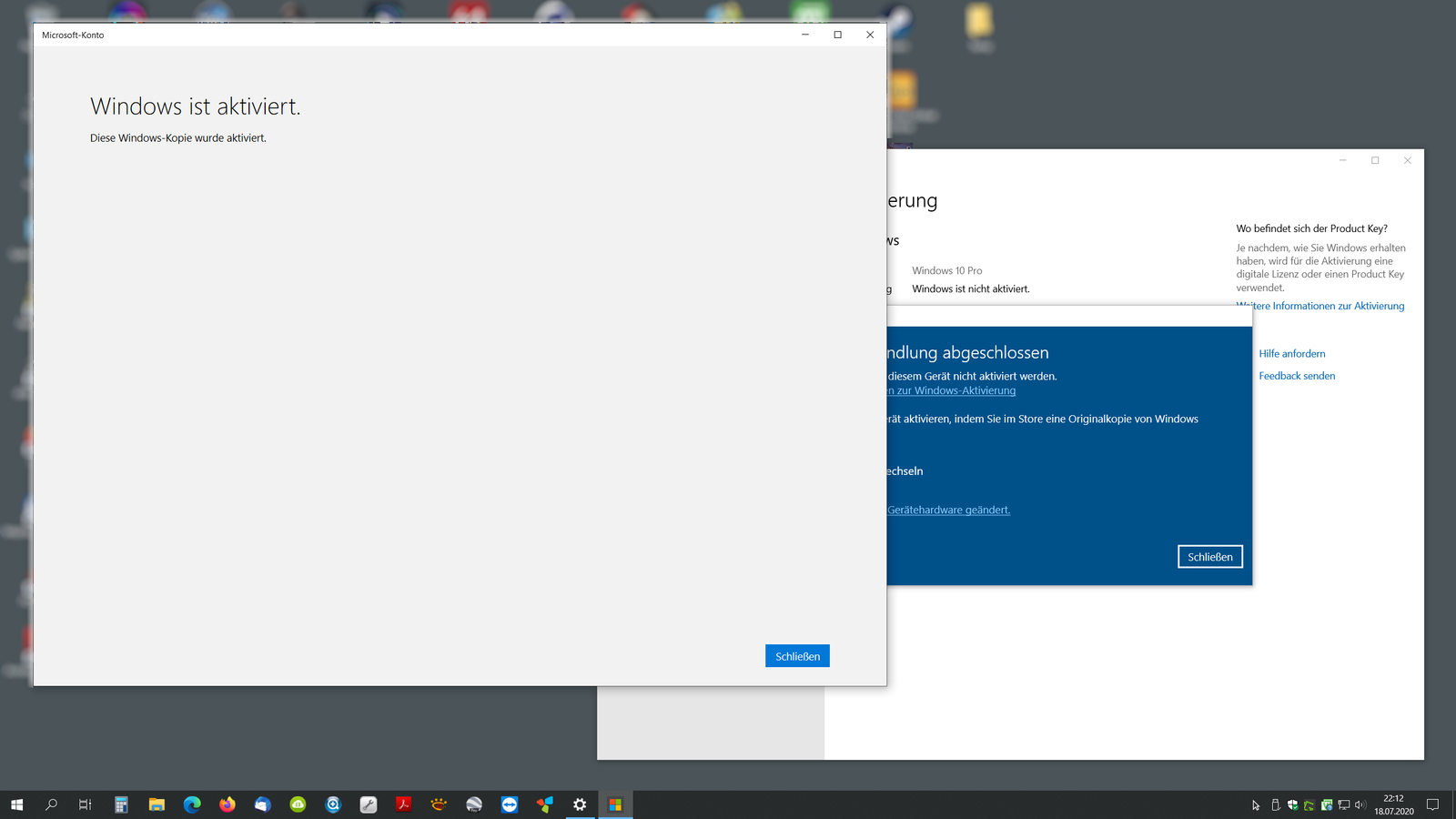Click the safely remove USB tray icon
The height and width of the screenshot is (819, 1456).
pos(1275,805)
